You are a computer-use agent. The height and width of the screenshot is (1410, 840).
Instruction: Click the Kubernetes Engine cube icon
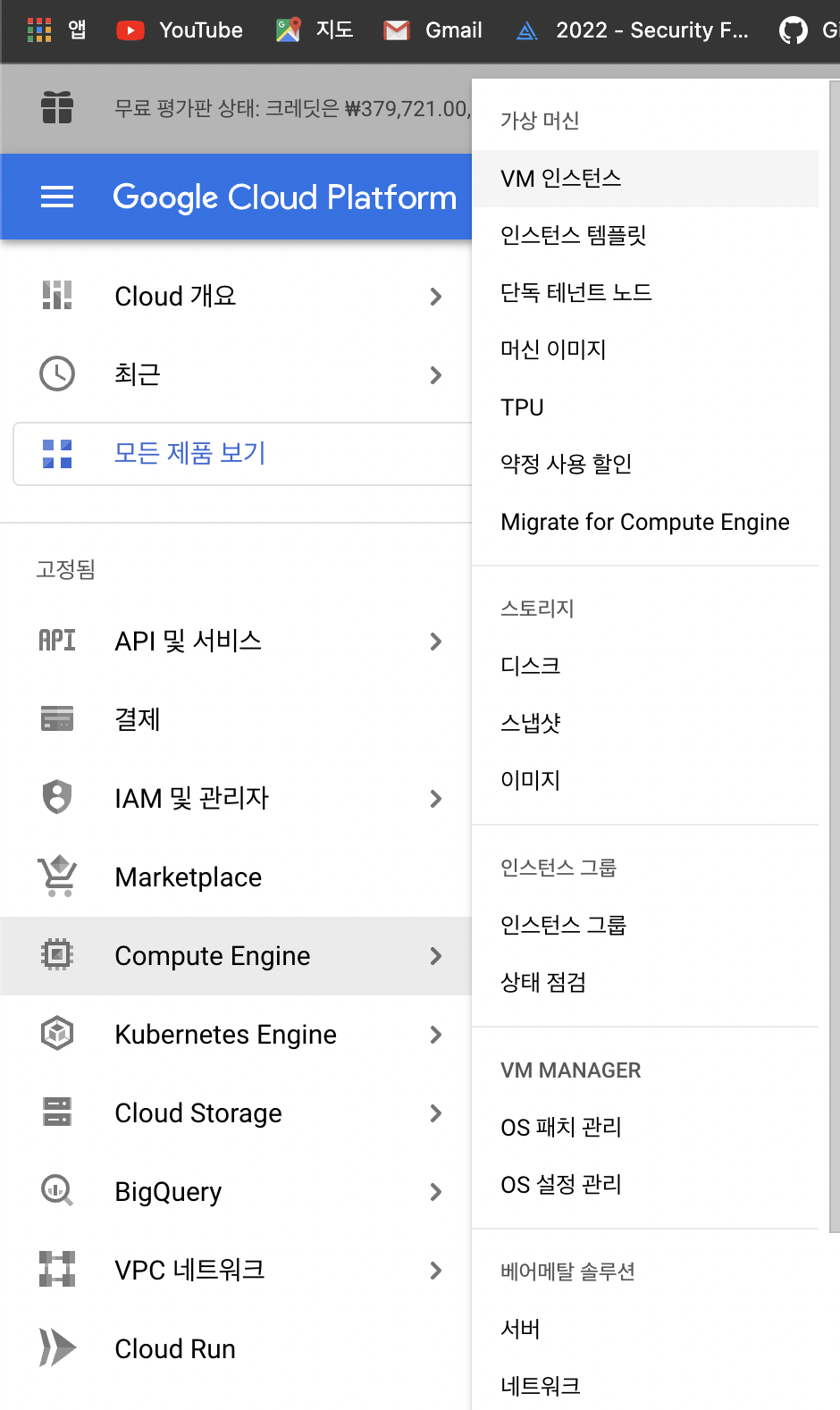click(57, 1033)
